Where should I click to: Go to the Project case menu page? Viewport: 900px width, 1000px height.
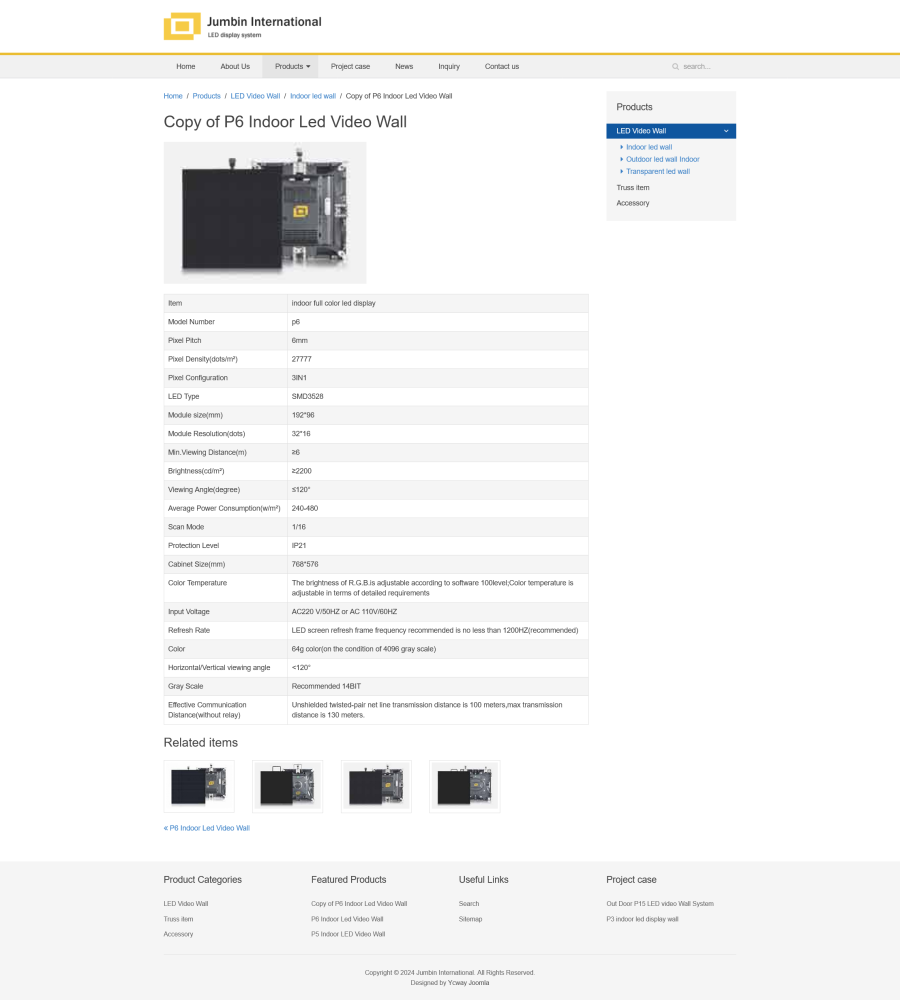350,67
